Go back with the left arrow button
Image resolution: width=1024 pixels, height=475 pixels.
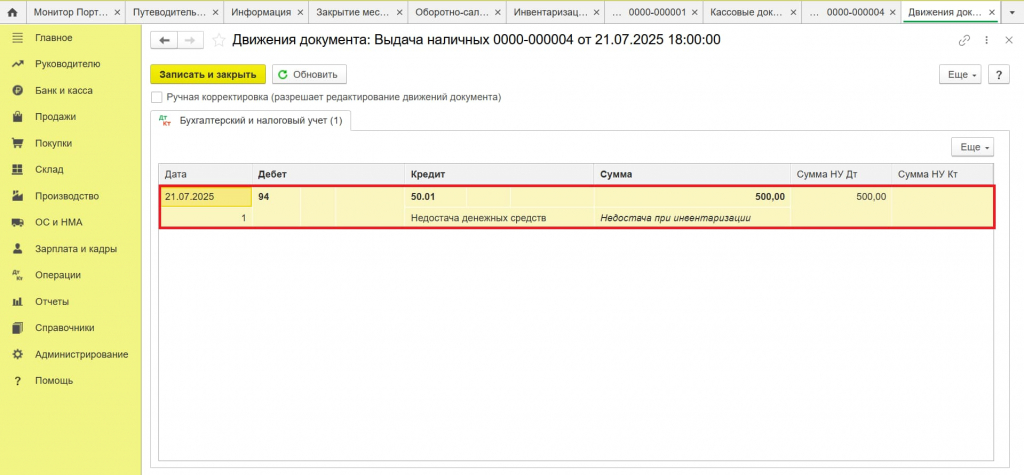(x=165, y=41)
